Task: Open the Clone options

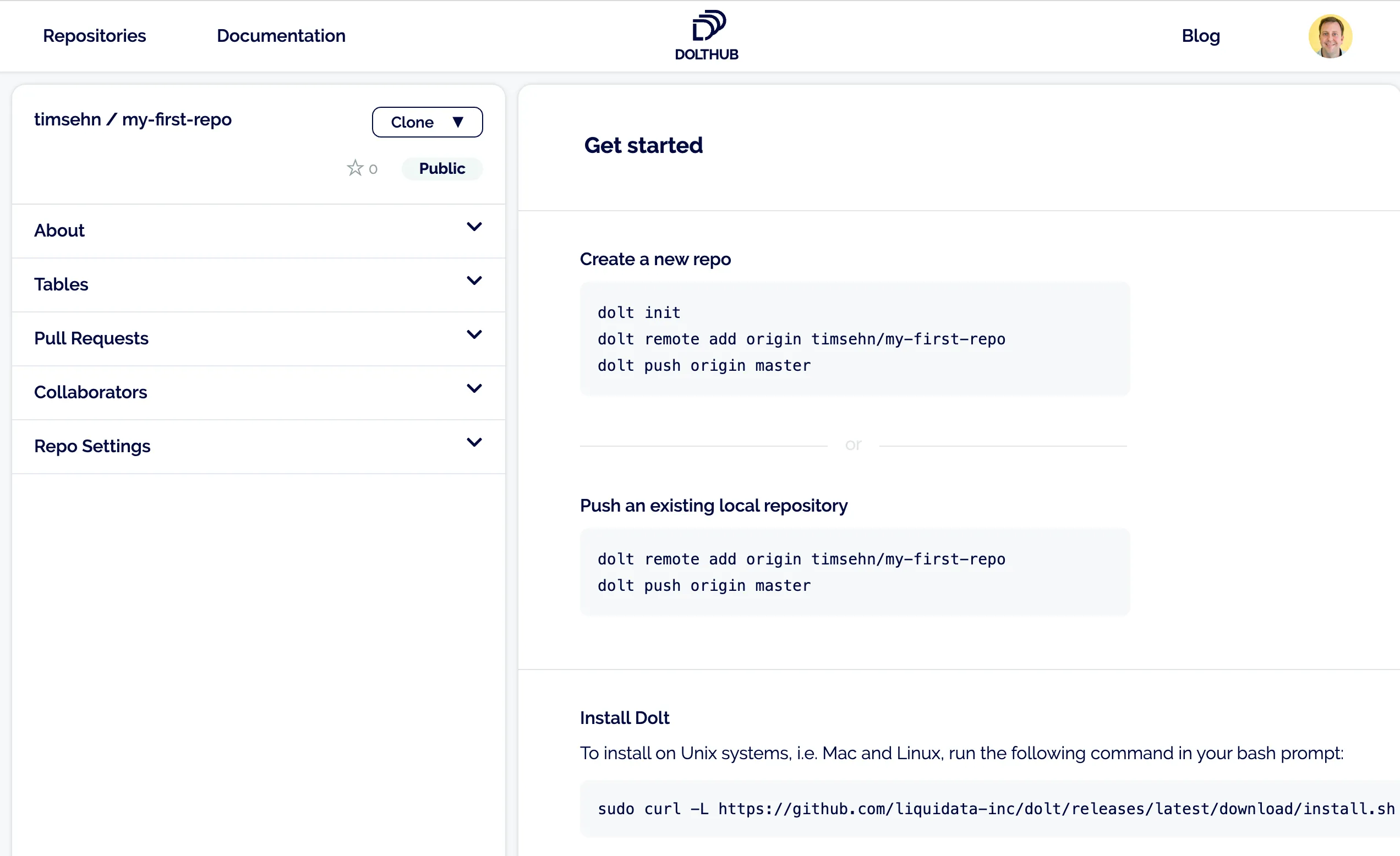Action: click(x=427, y=122)
